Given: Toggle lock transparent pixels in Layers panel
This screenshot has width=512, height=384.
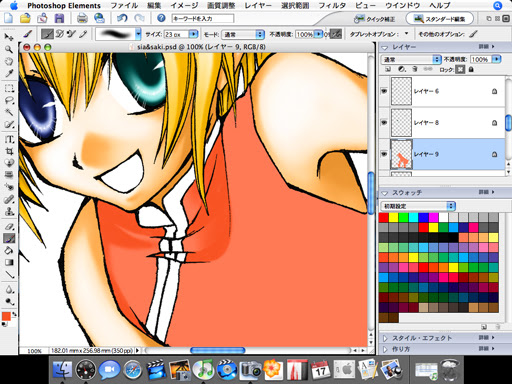Looking at the screenshot, I should (460, 70).
